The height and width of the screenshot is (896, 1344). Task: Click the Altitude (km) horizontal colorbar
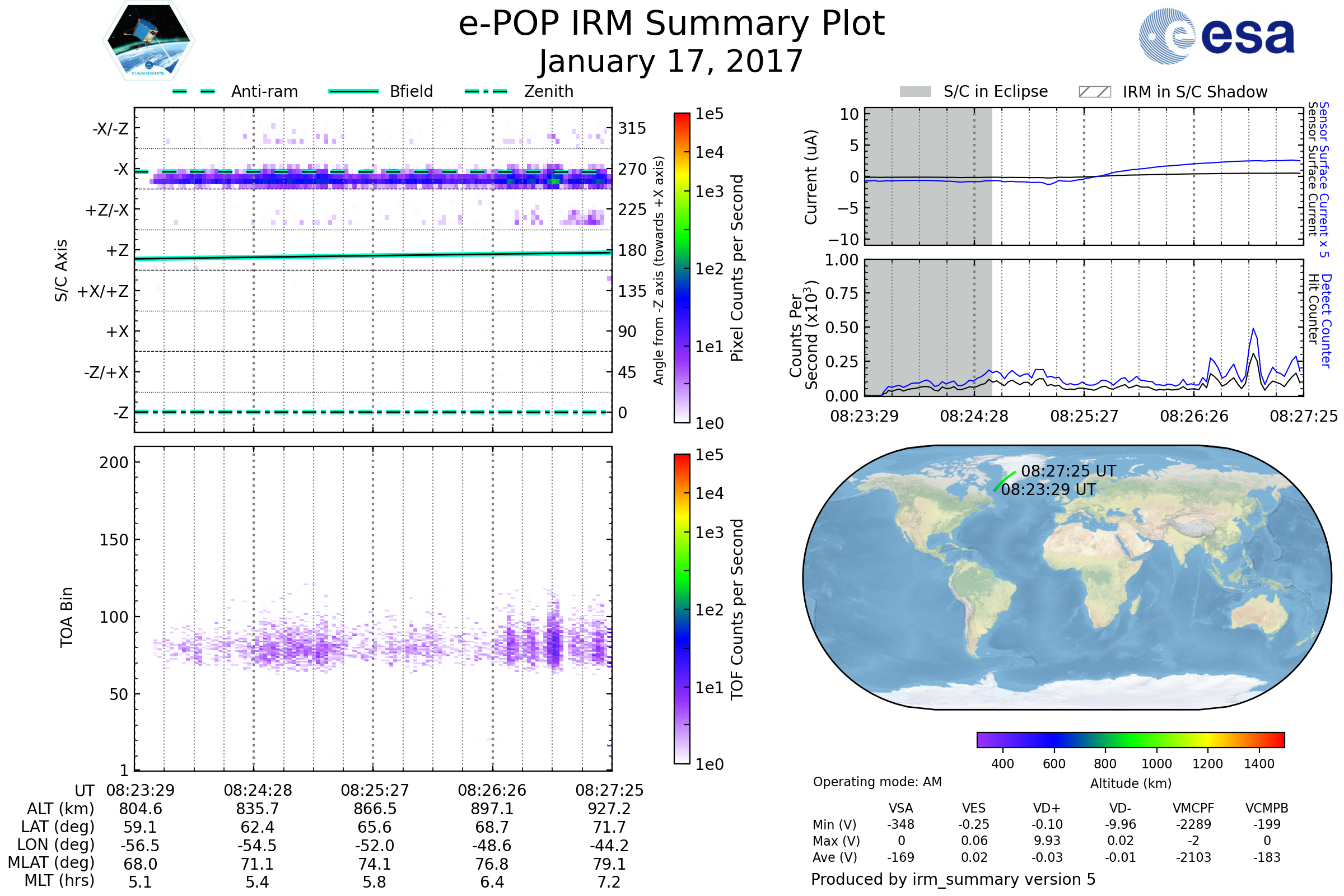click(x=1130, y=739)
